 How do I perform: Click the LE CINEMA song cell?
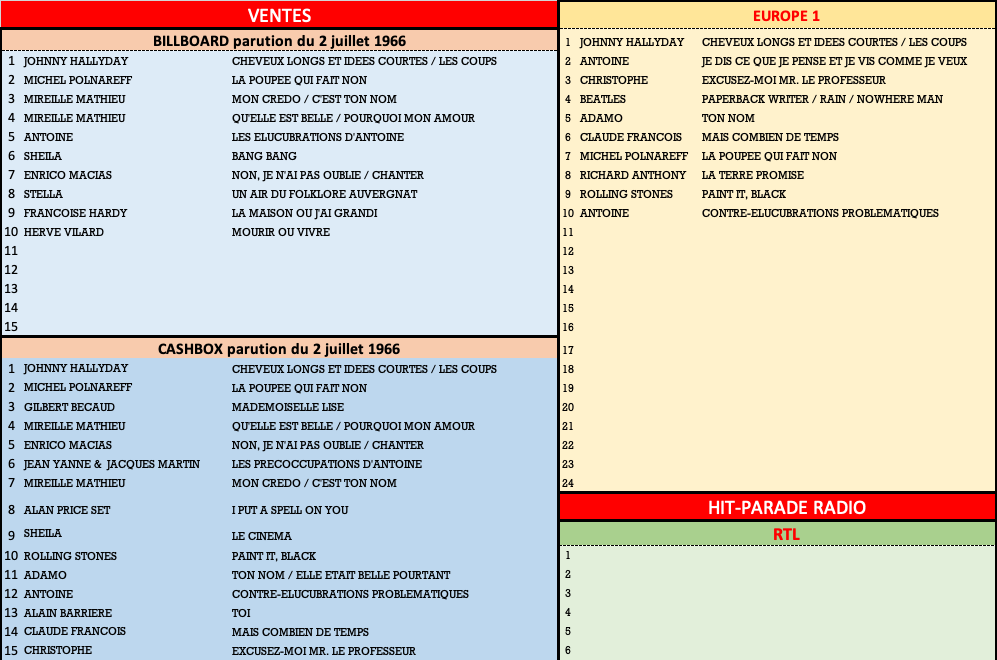click(x=261, y=537)
